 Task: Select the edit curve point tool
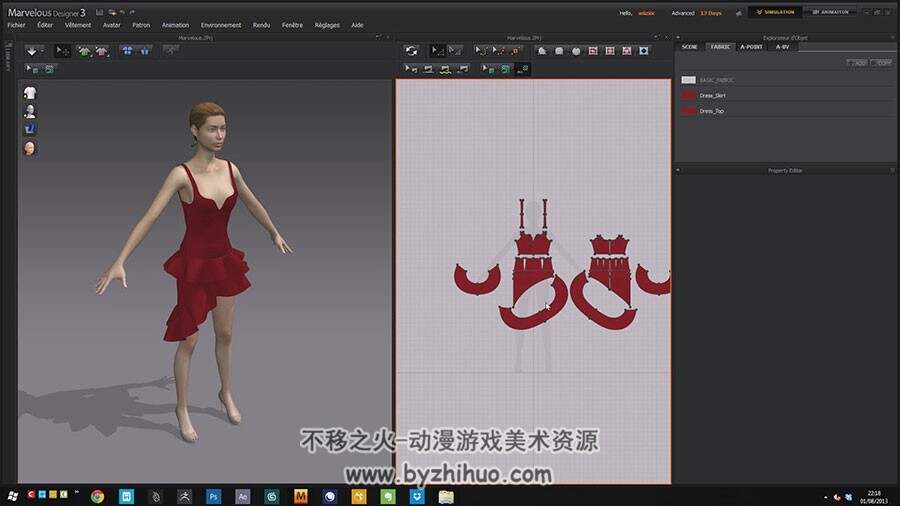click(498, 51)
